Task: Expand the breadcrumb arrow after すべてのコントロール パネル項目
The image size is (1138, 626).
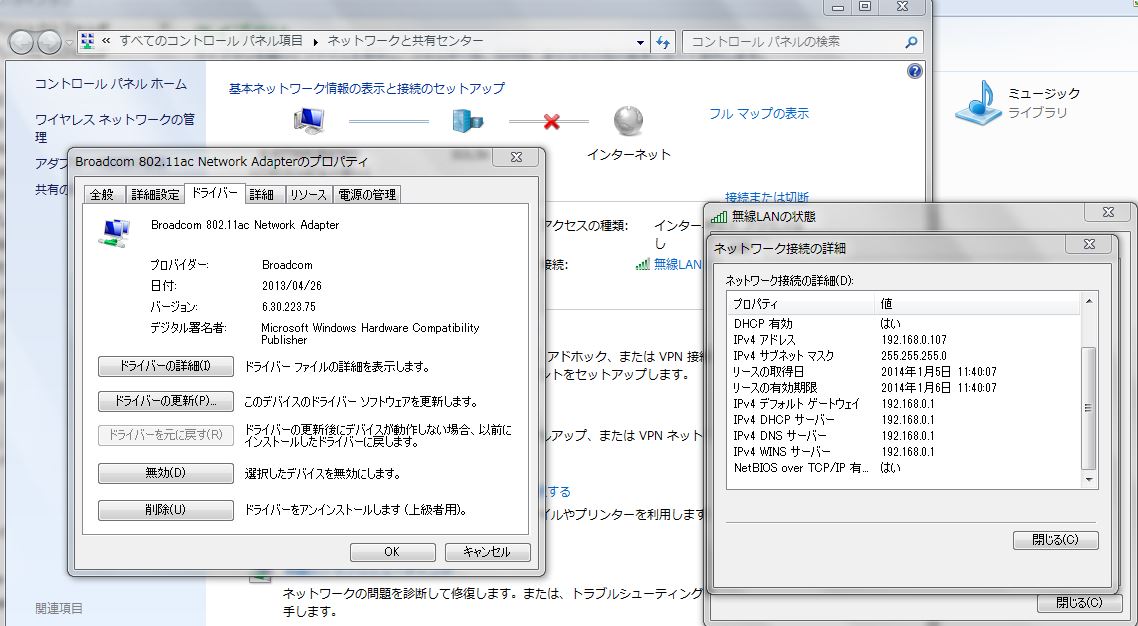Action: coord(315,42)
